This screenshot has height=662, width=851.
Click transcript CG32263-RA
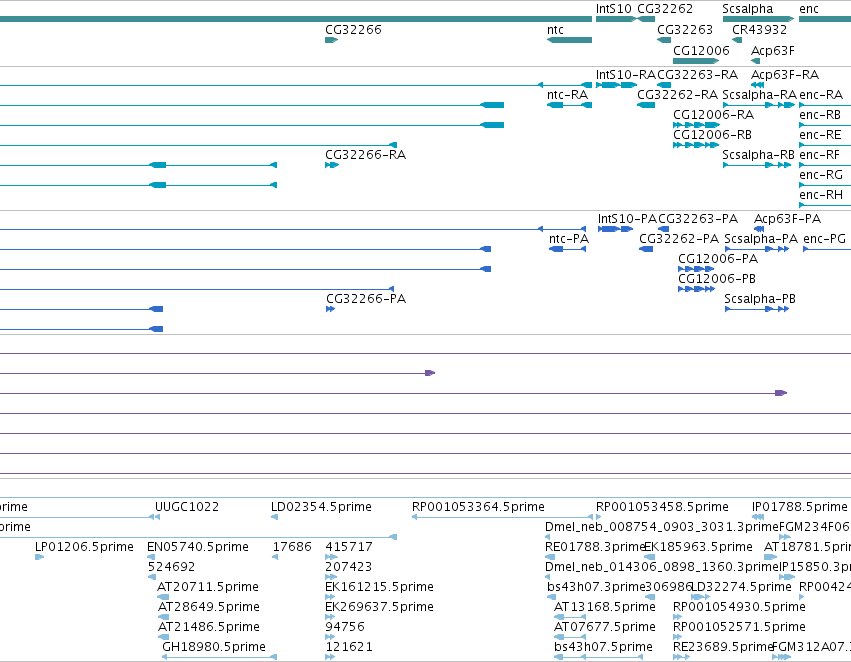coord(697,74)
